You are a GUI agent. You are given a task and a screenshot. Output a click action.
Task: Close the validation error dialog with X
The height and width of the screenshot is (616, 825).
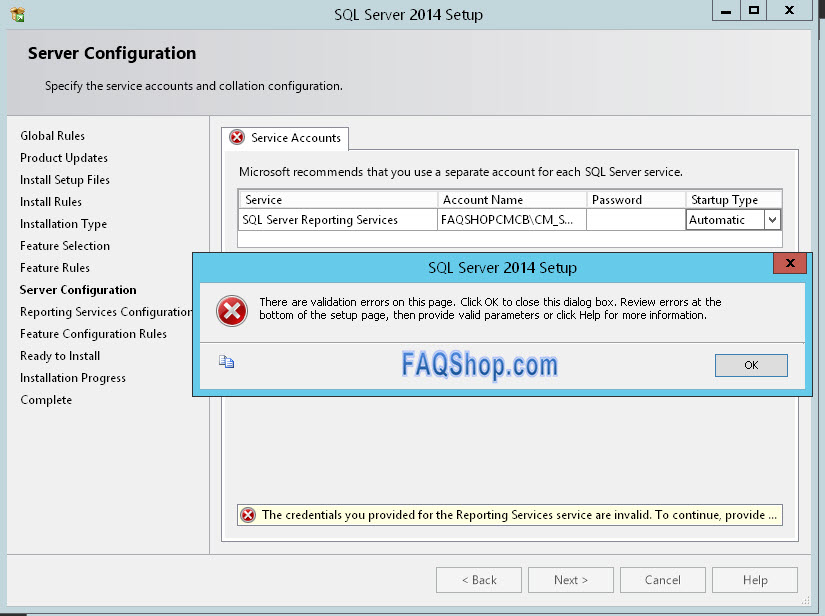point(790,264)
